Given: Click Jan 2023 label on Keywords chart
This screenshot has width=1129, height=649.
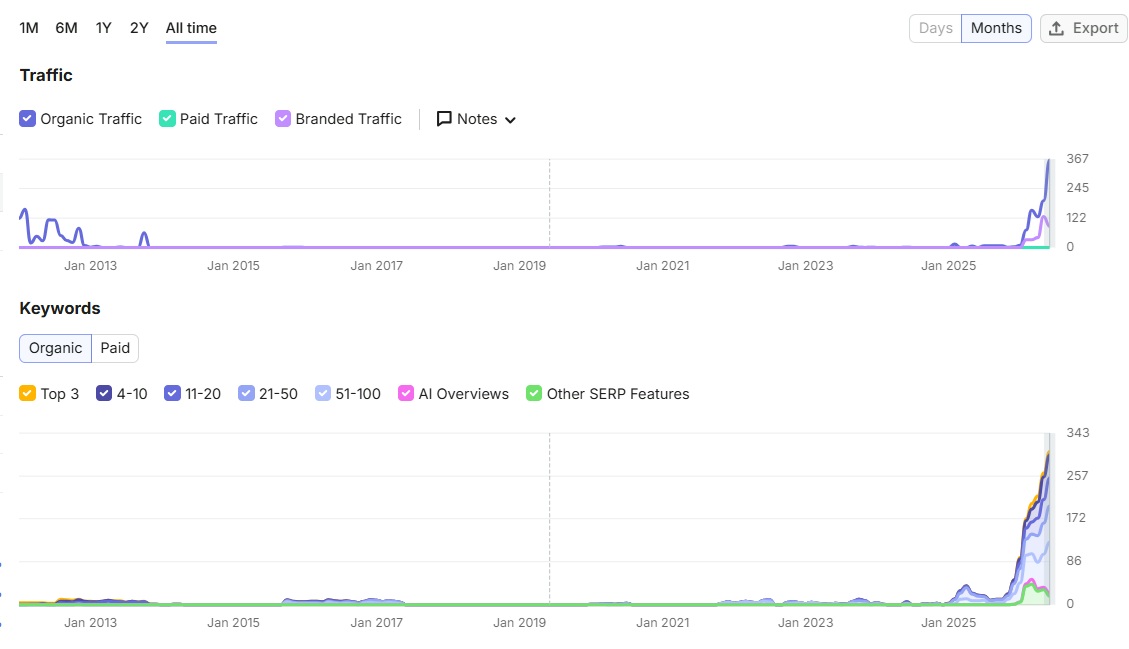Looking at the screenshot, I should pyautogui.click(x=805, y=622).
